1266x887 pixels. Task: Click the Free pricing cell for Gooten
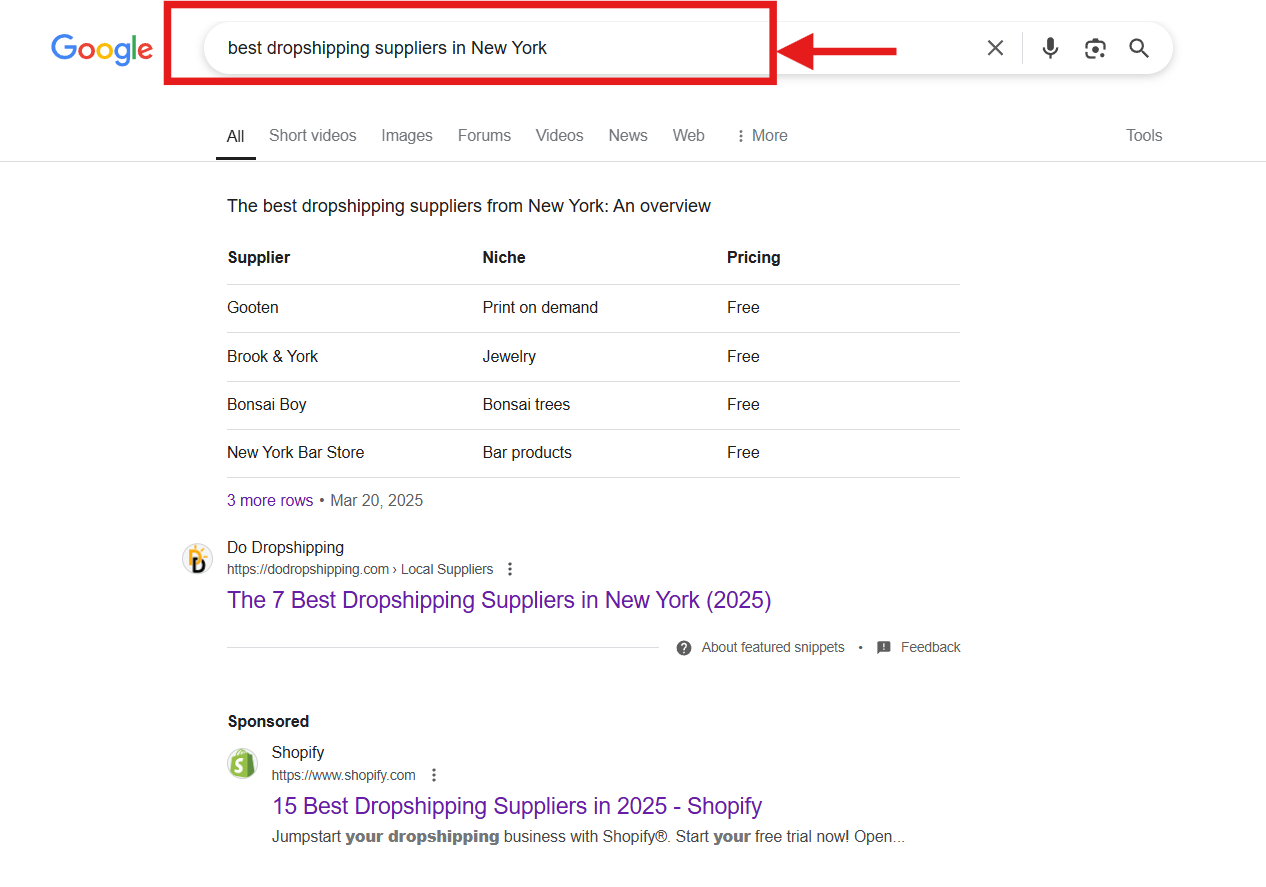point(743,307)
